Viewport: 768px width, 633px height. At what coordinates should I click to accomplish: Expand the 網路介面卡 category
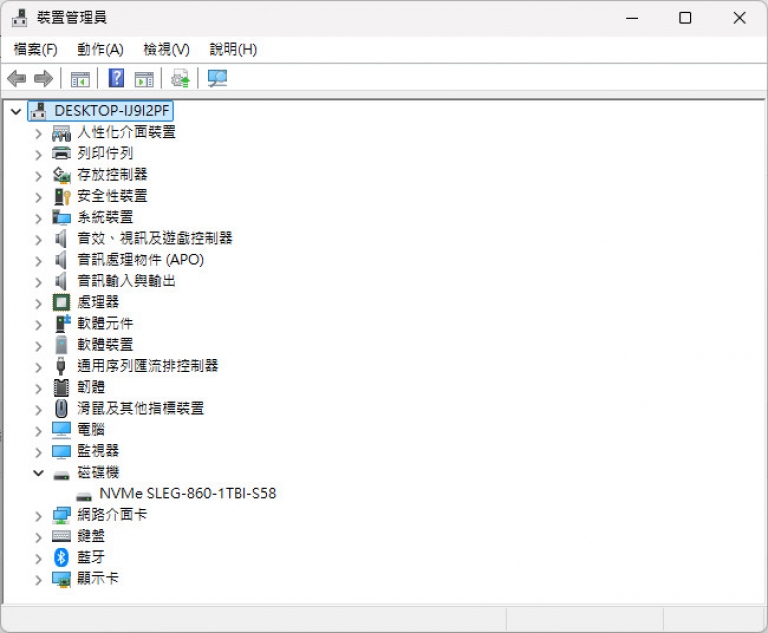point(38,515)
